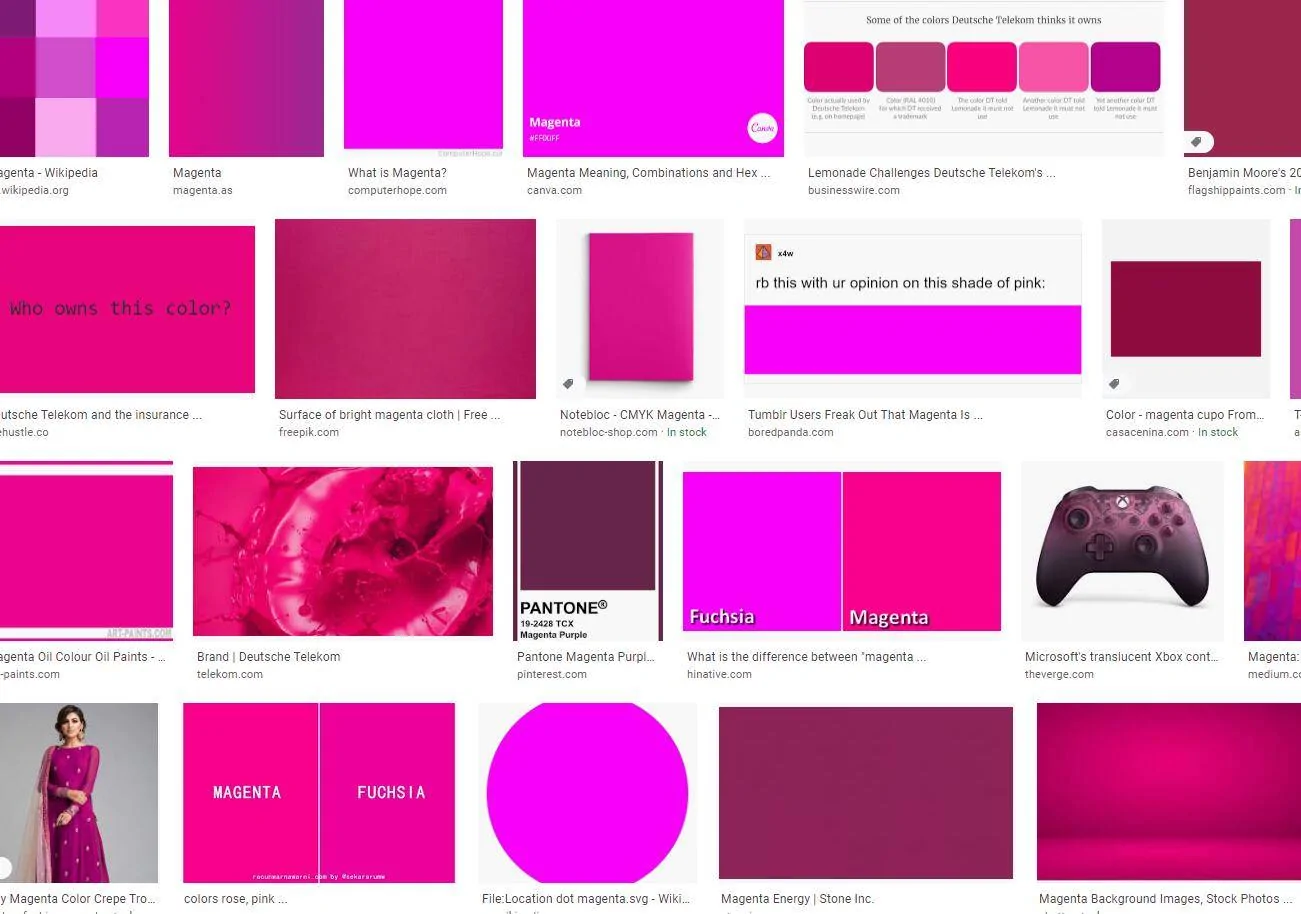Click the 'Pantone Magenta Purpl...' title link
This screenshot has width=1301, height=914.
pyautogui.click(x=585, y=657)
